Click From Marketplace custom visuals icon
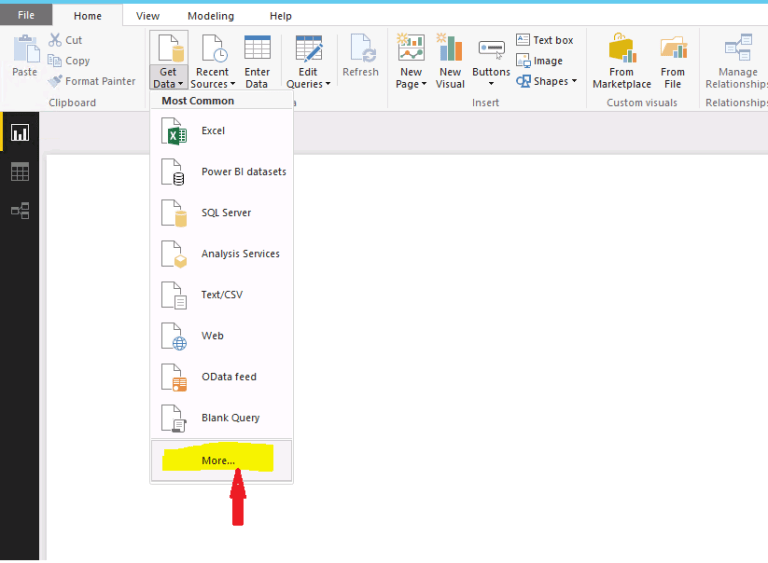768x563 pixels. pyautogui.click(x=622, y=48)
